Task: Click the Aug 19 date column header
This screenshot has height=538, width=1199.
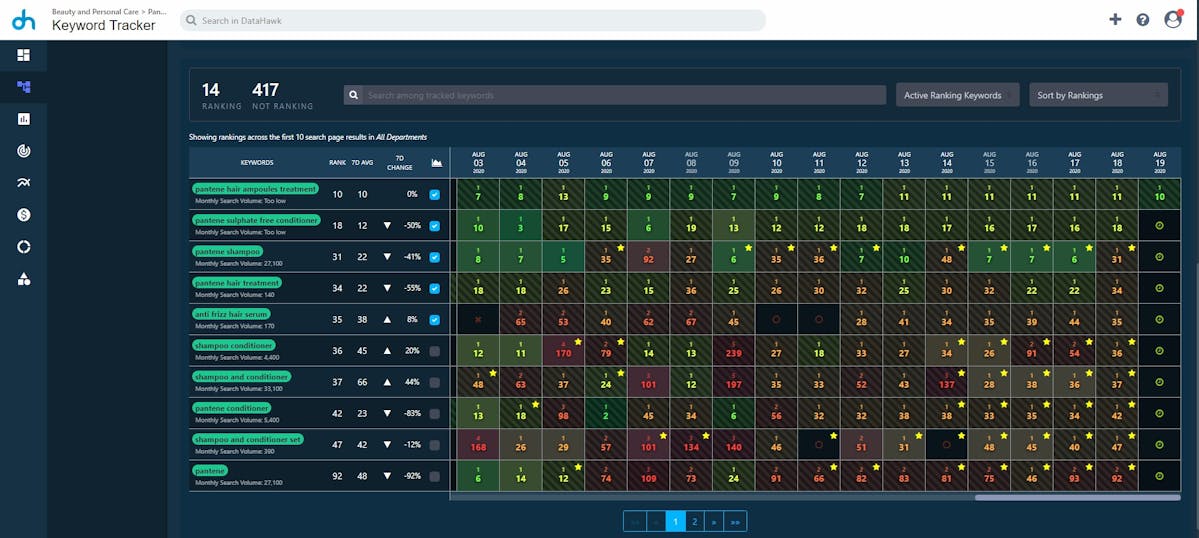Action: pos(1159,163)
